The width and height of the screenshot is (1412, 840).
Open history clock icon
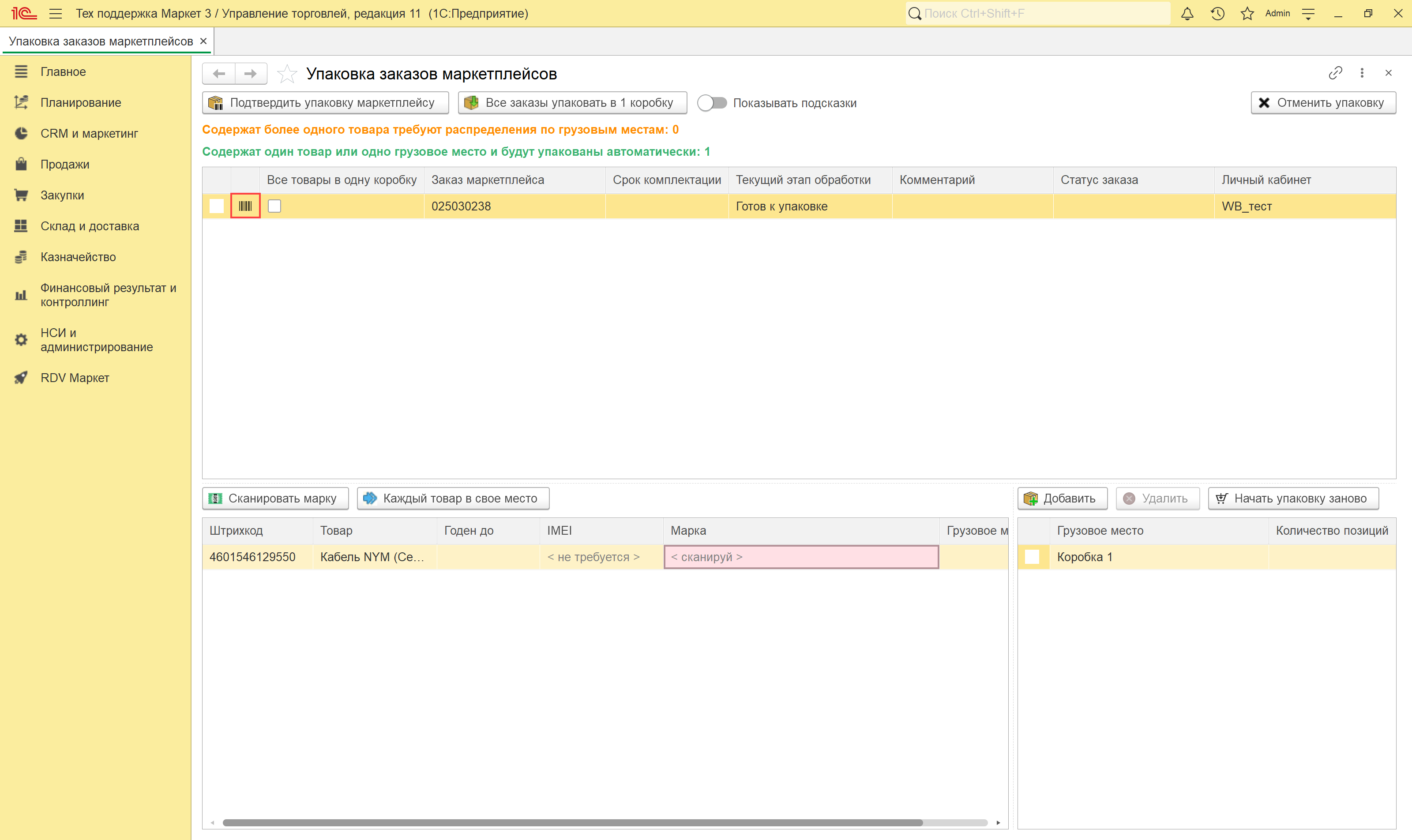pos(1217,14)
